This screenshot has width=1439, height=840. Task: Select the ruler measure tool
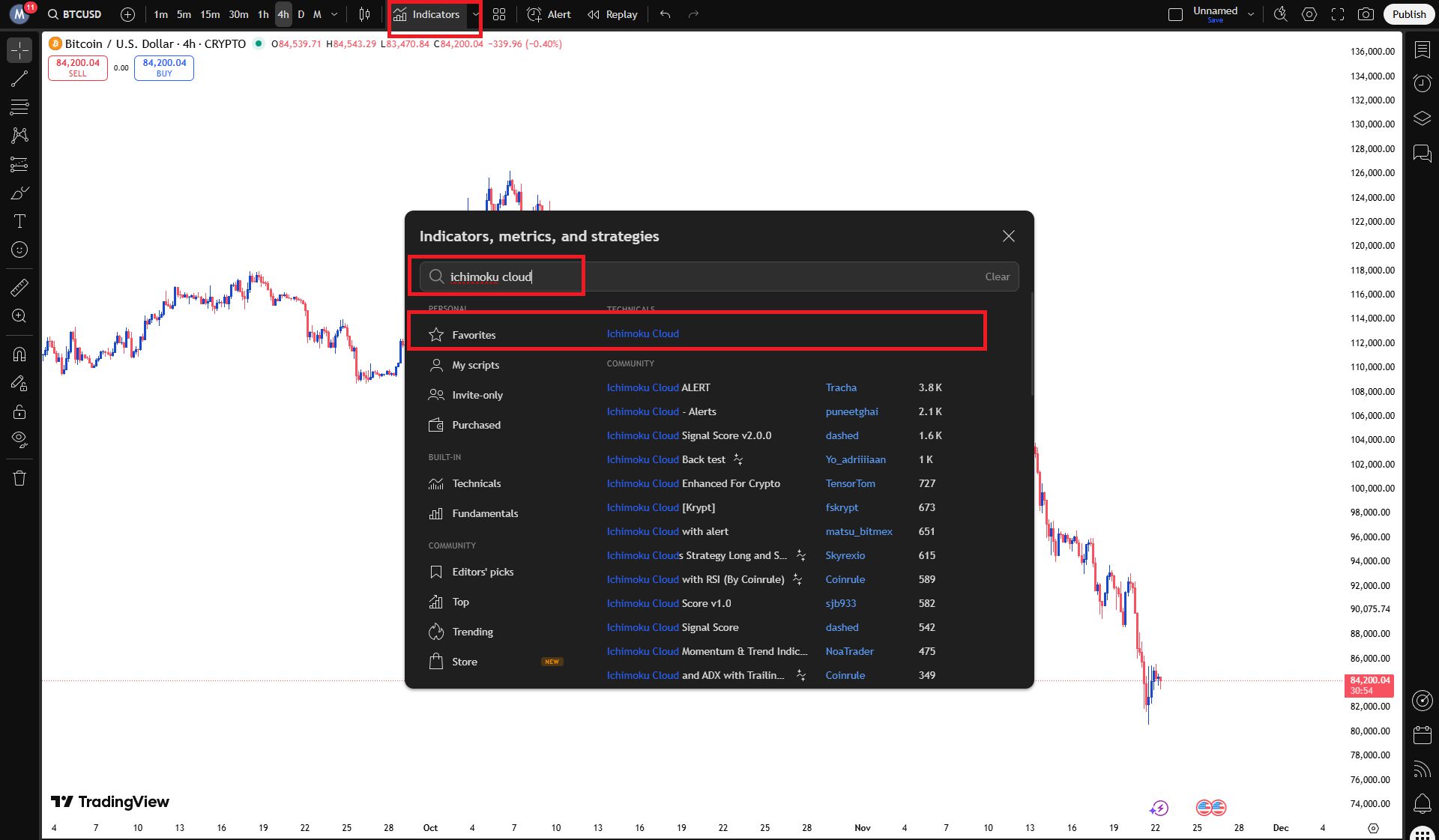coord(19,287)
